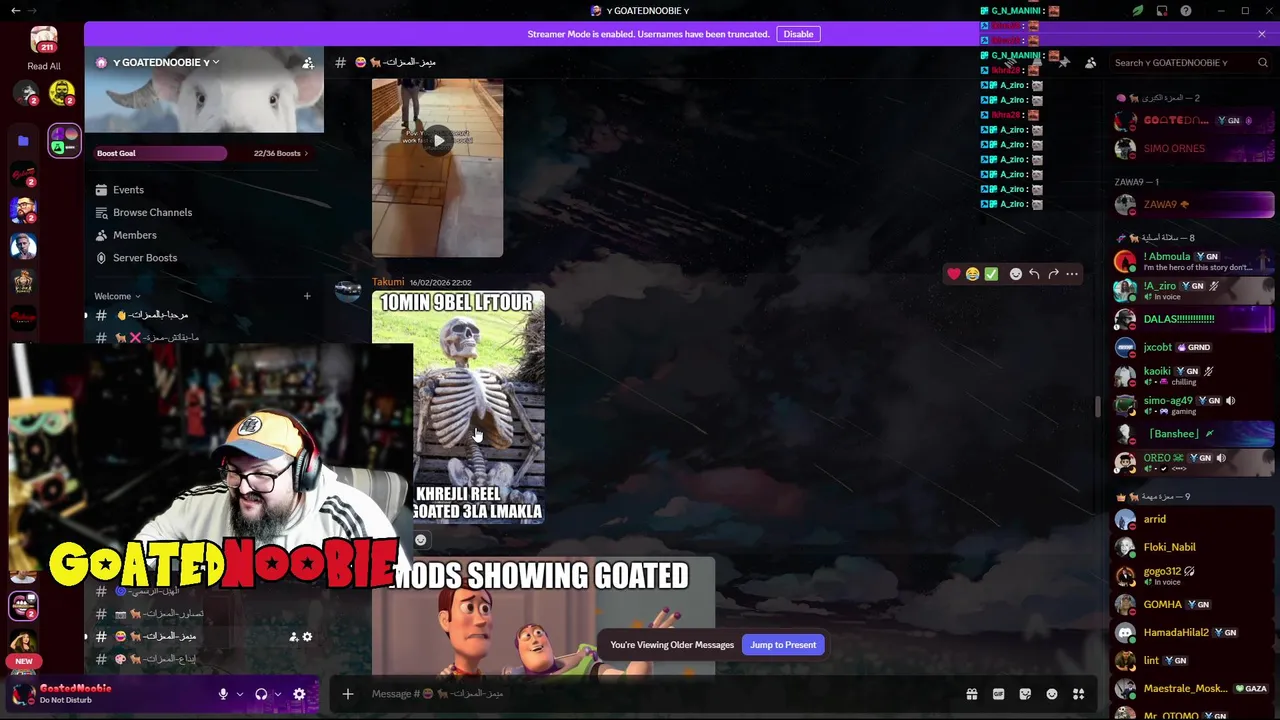
Task: Open the Server Boosts gem icon
Action: click(101, 258)
